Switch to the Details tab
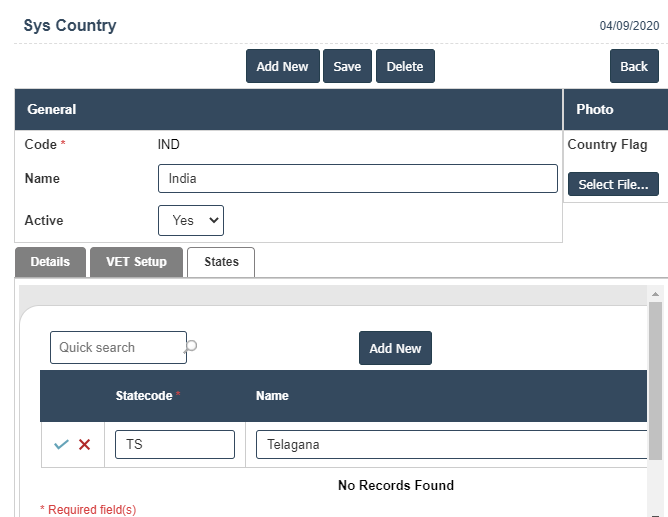The image size is (668, 517). point(50,262)
